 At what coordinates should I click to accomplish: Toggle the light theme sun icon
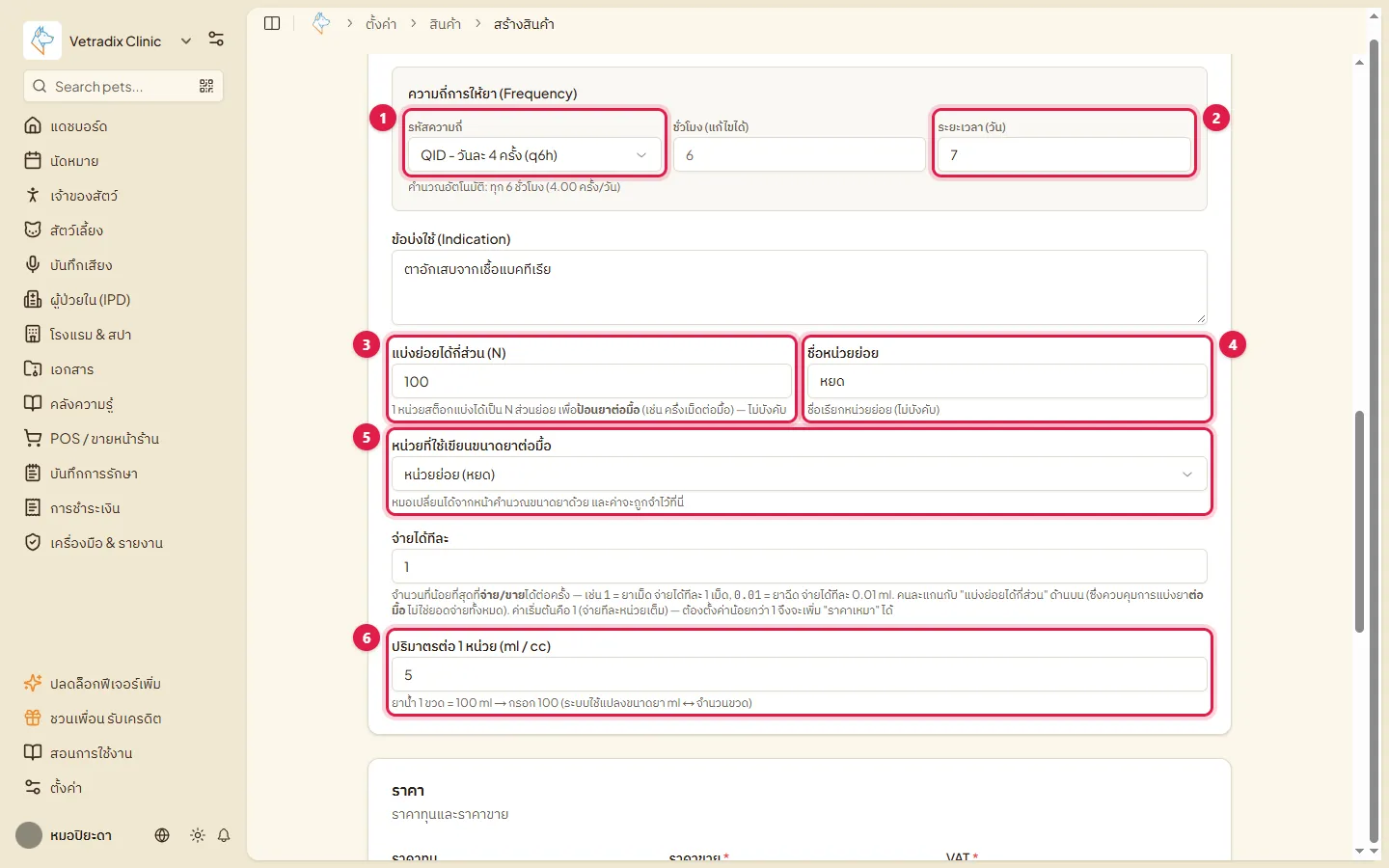point(198,835)
